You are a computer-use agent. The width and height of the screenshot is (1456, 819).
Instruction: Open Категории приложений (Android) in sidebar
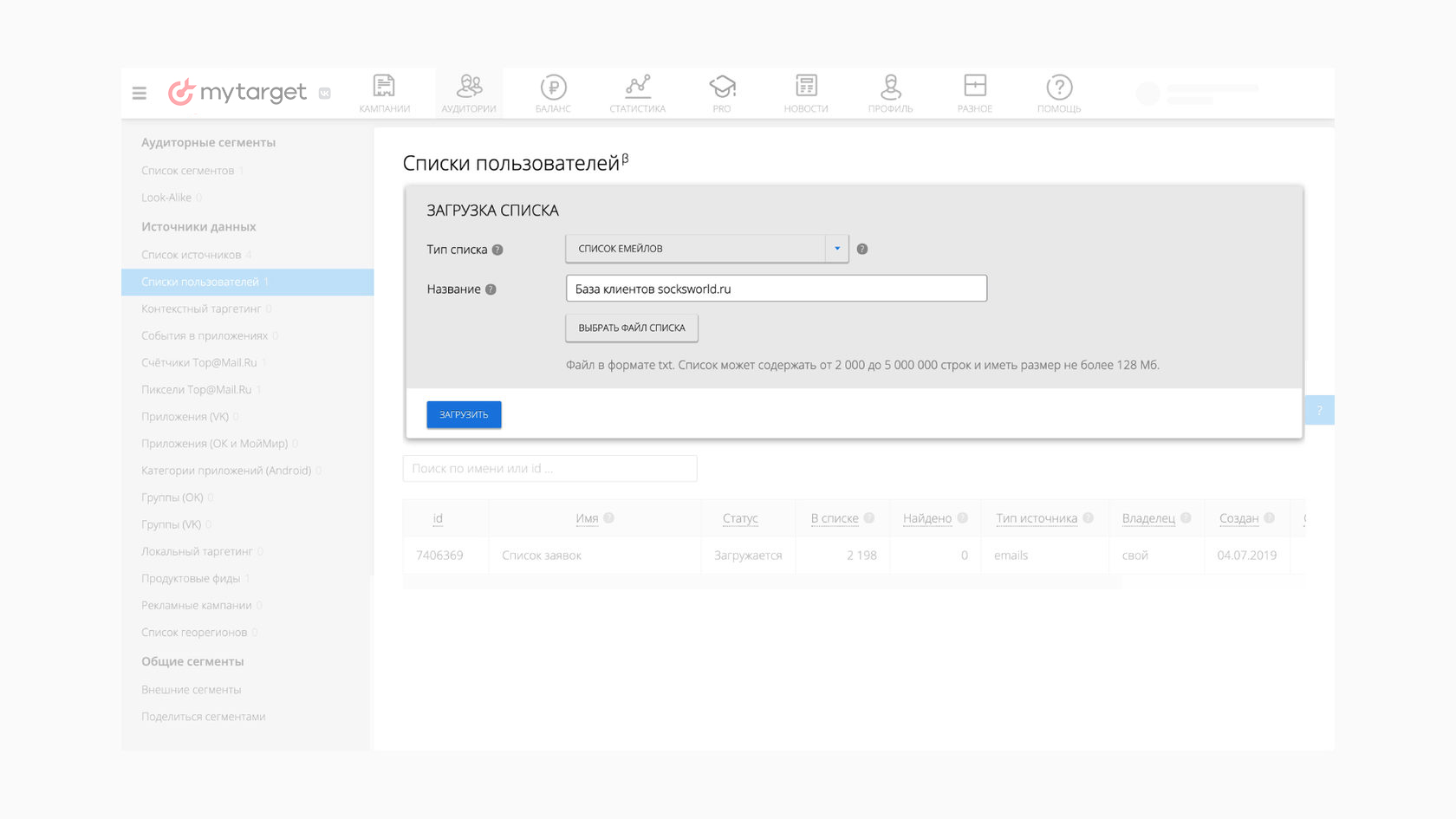click(226, 470)
